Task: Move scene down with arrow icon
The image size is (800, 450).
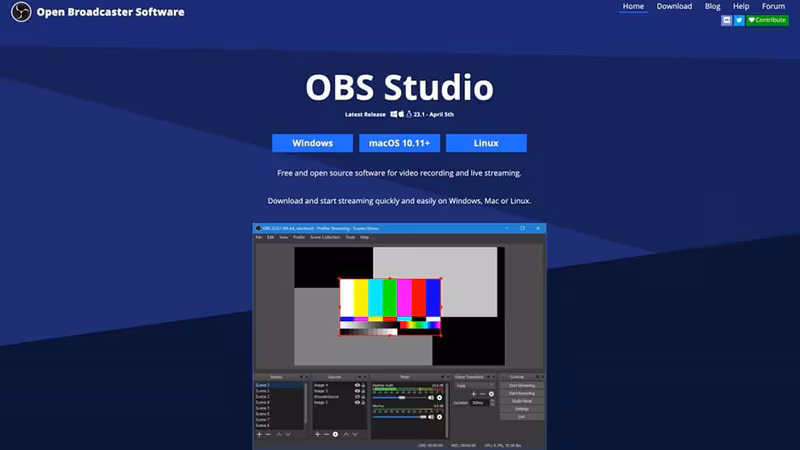Action: point(288,434)
